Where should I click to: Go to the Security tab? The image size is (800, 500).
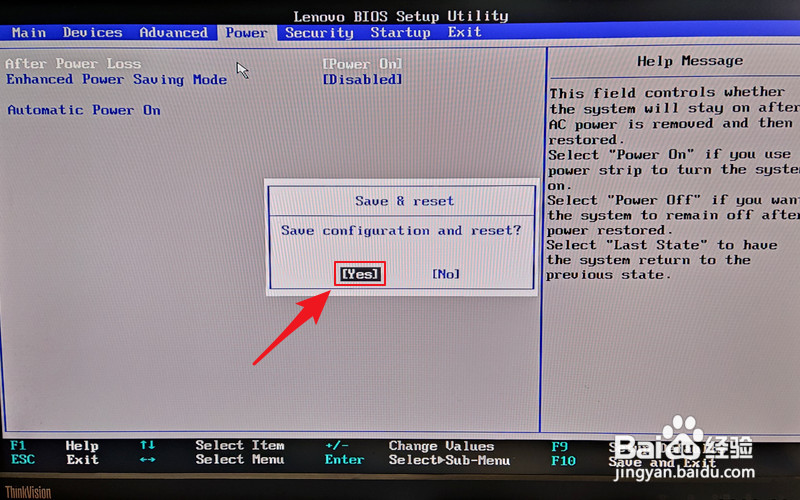point(319,33)
